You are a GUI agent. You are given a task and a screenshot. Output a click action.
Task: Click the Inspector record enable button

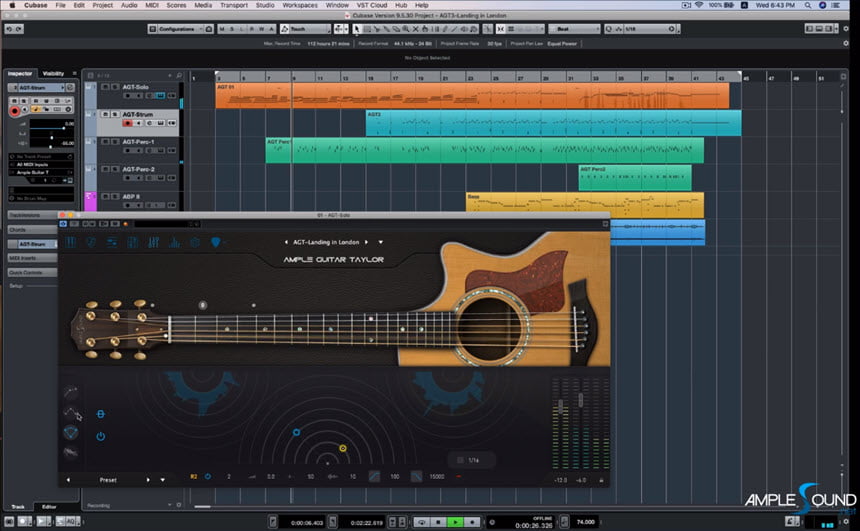click(x=15, y=111)
